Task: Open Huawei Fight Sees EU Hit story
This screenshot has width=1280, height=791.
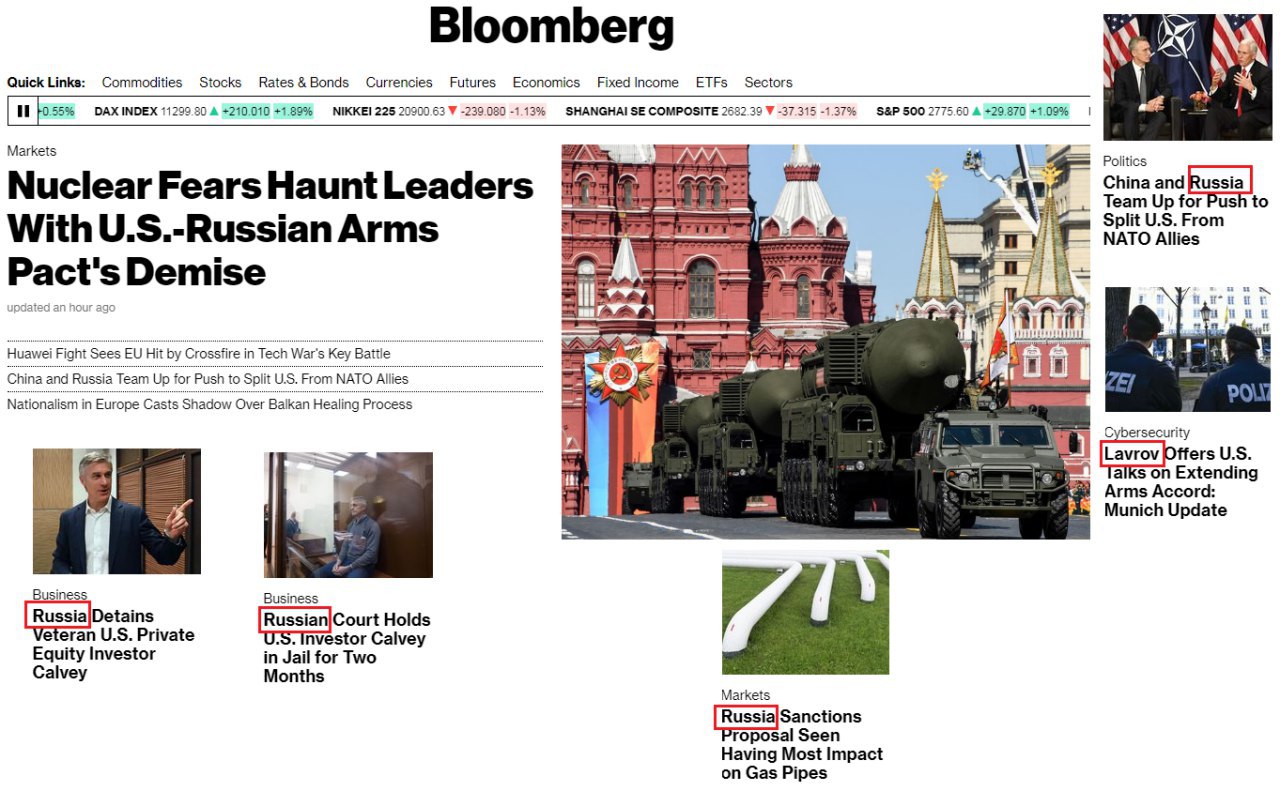Action: [199, 354]
